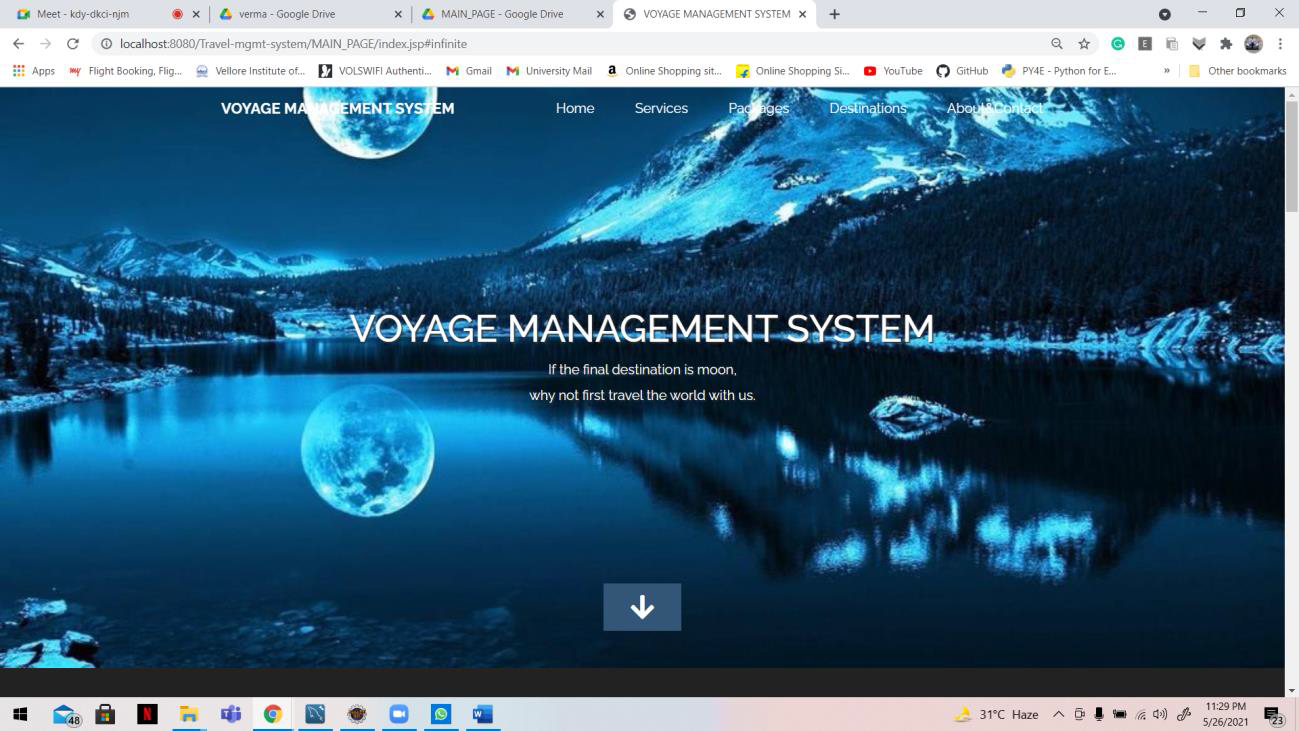Open Zoom from the taskbar
The height and width of the screenshot is (731, 1299).
(x=399, y=714)
